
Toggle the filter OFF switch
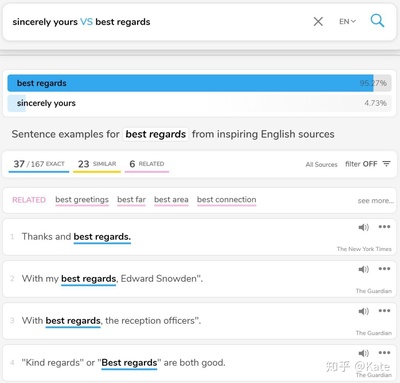click(x=361, y=164)
